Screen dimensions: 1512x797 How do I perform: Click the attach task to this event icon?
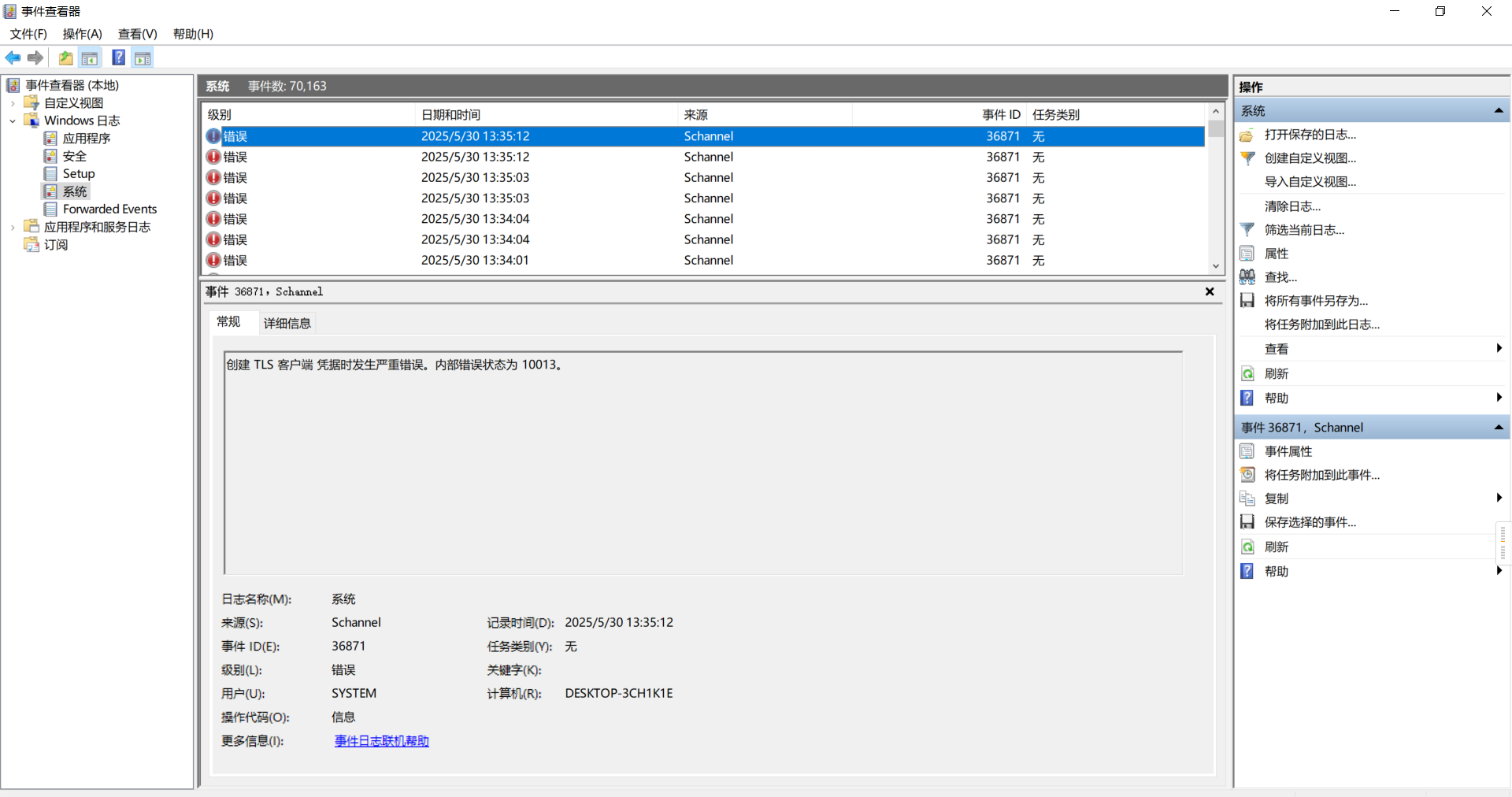pyautogui.click(x=1247, y=475)
